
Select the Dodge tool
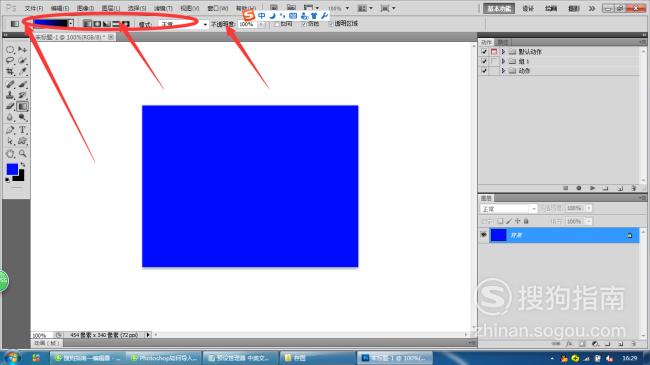22,117
